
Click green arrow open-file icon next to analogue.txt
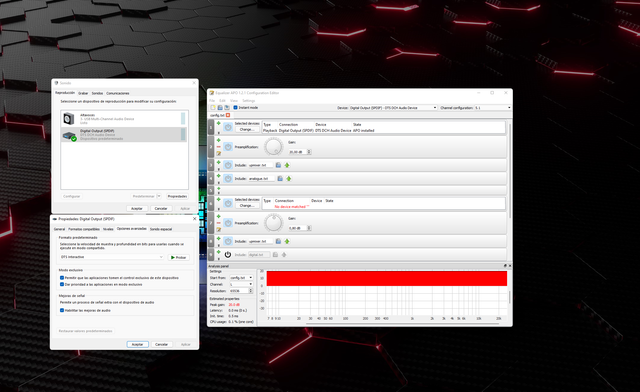289,178
